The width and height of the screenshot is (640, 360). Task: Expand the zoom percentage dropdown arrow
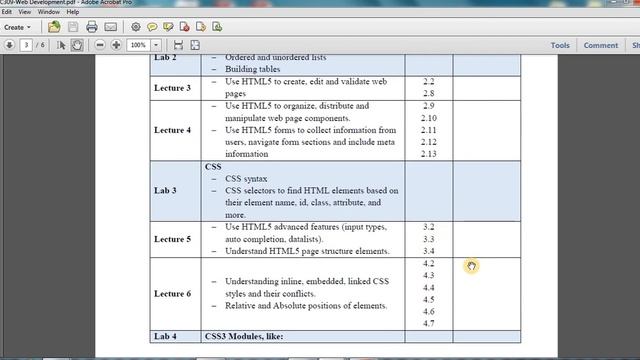pyautogui.click(x=156, y=45)
